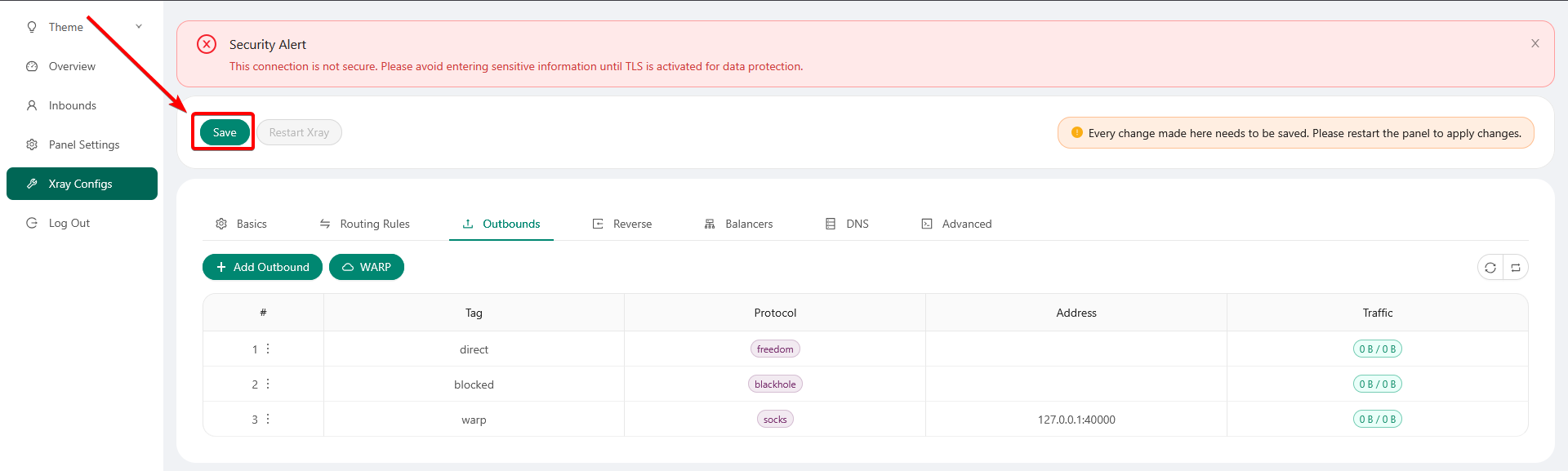This screenshot has height=471, width=1568.
Task: Click the reset traffic icon button
Action: pos(1516,268)
